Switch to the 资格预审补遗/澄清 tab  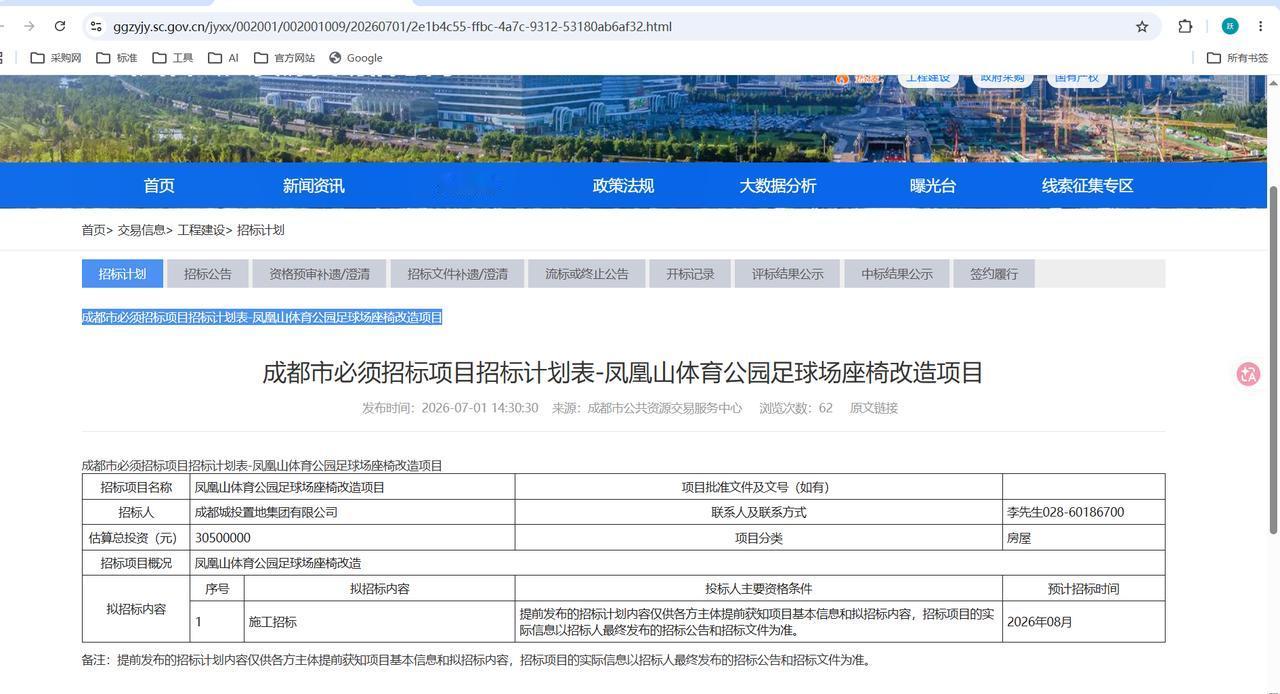click(319, 274)
